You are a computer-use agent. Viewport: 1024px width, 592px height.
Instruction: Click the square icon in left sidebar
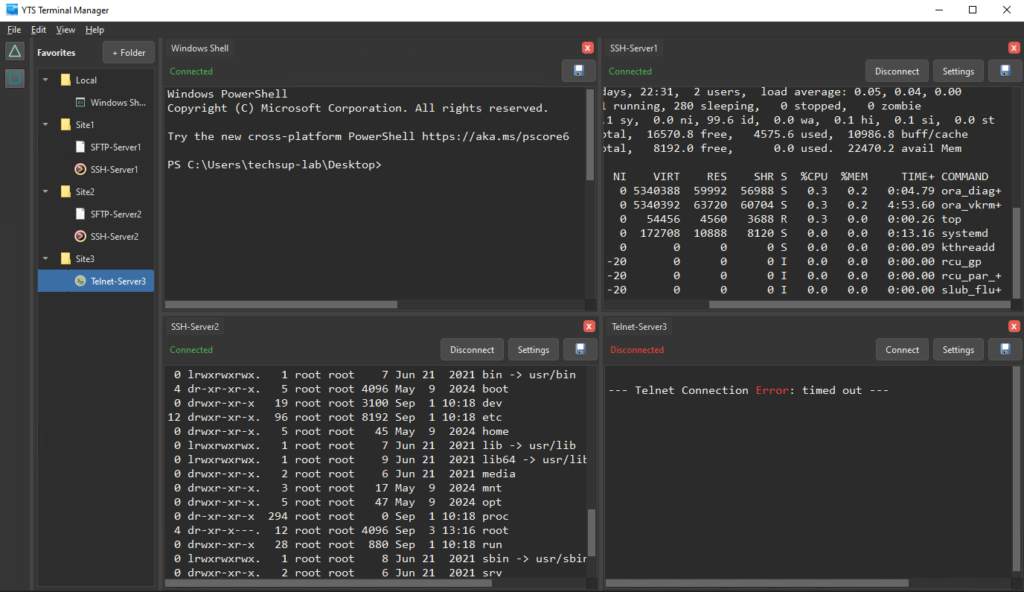[x=15, y=78]
